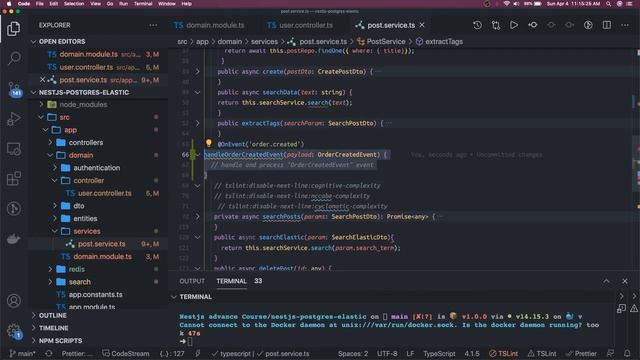Maximize the terminal panel with up chevron

(607, 281)
